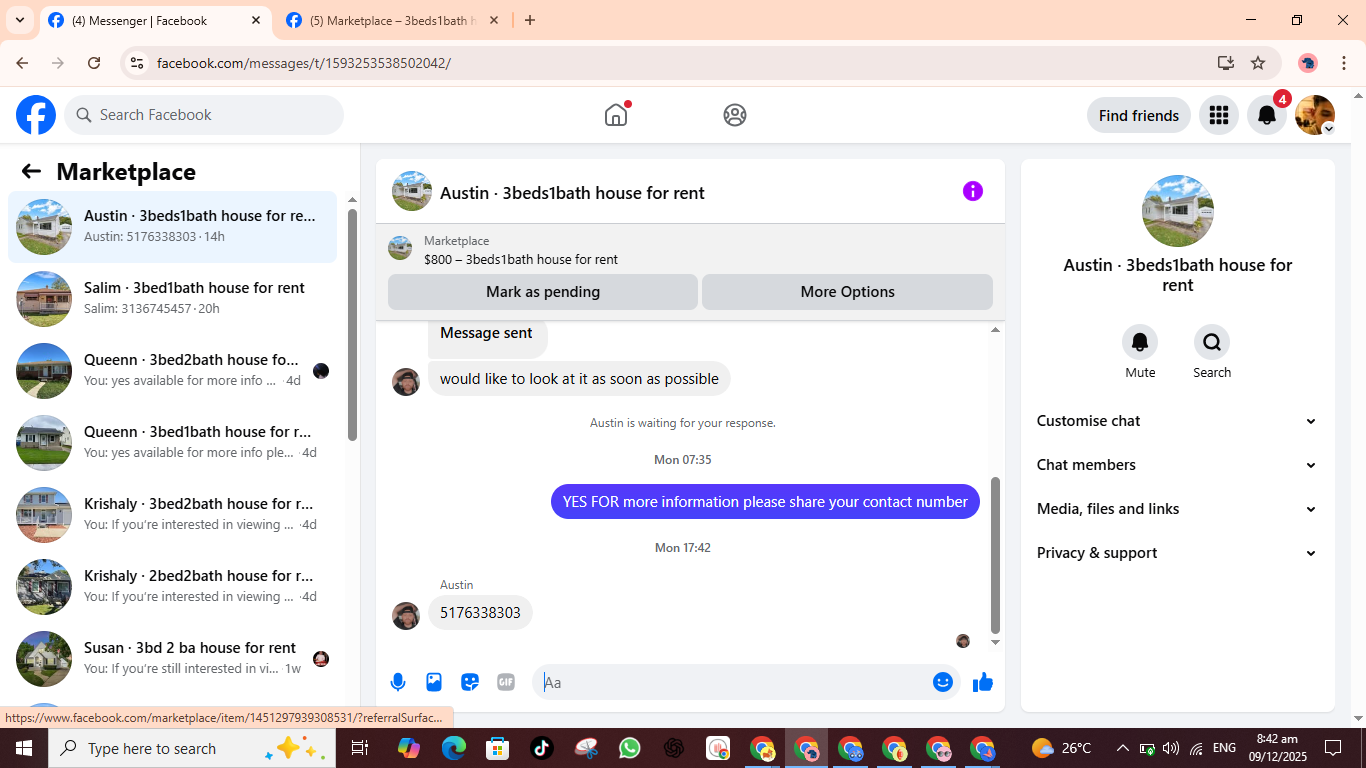Open Salim 3bed1bath conversation
The image size is (1366, 768).
pos(172,299)
